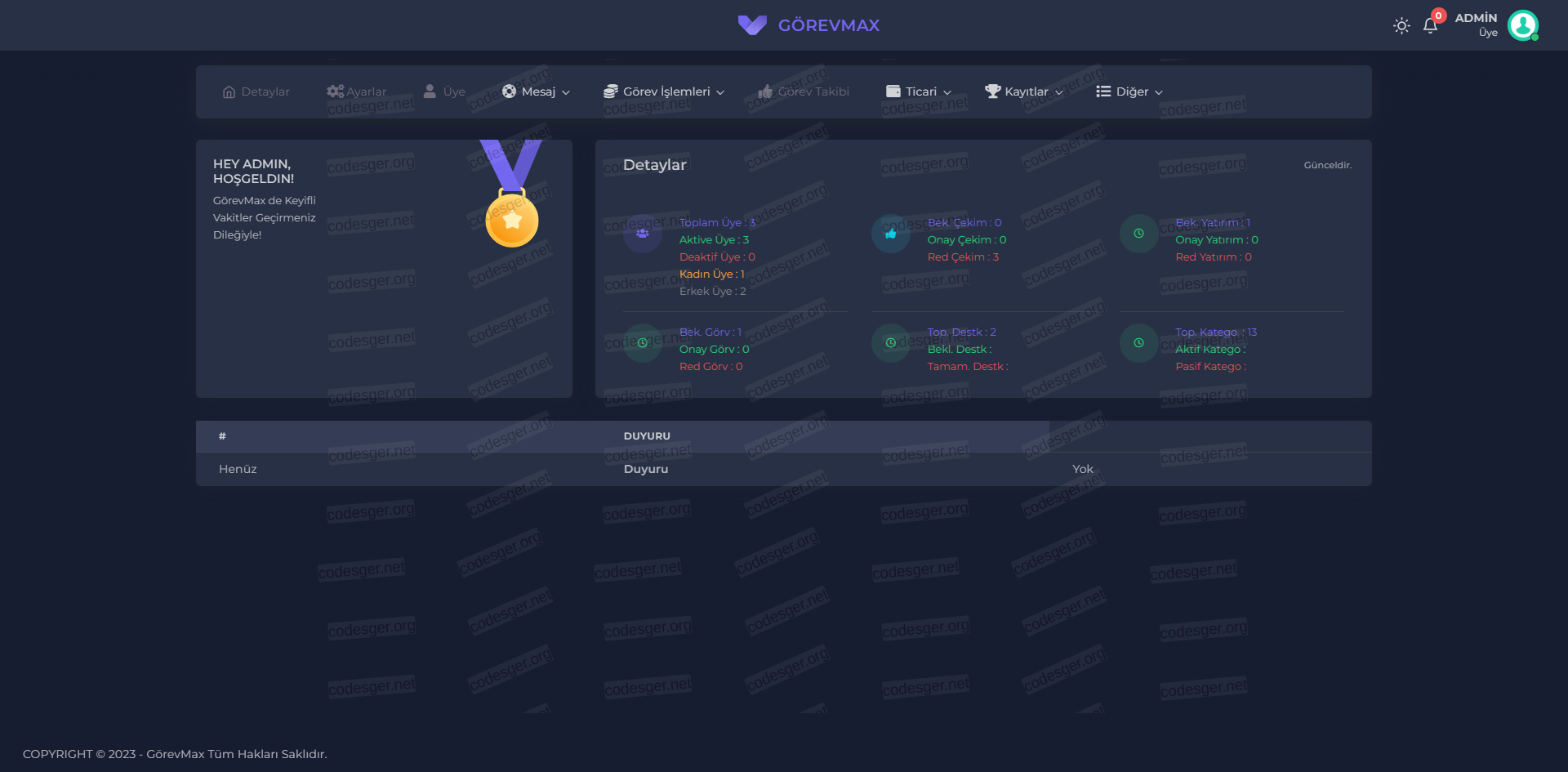Screen dimensions: 1568x772
Task: Expand the Kayıtlar dropdown menu
Action: (x=1024, y=91)
